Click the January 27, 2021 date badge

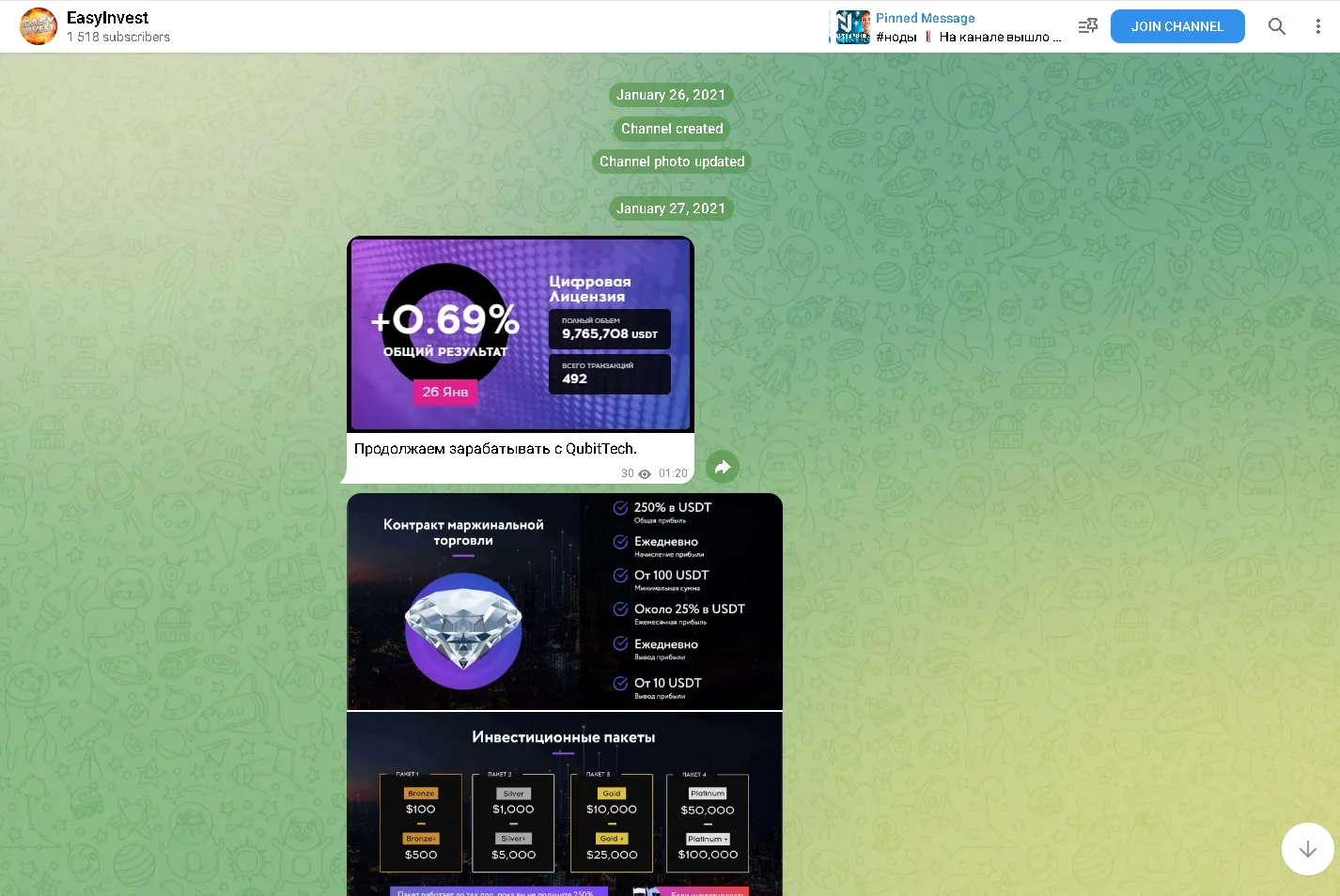pyautogui.click(x=671, y=209)
